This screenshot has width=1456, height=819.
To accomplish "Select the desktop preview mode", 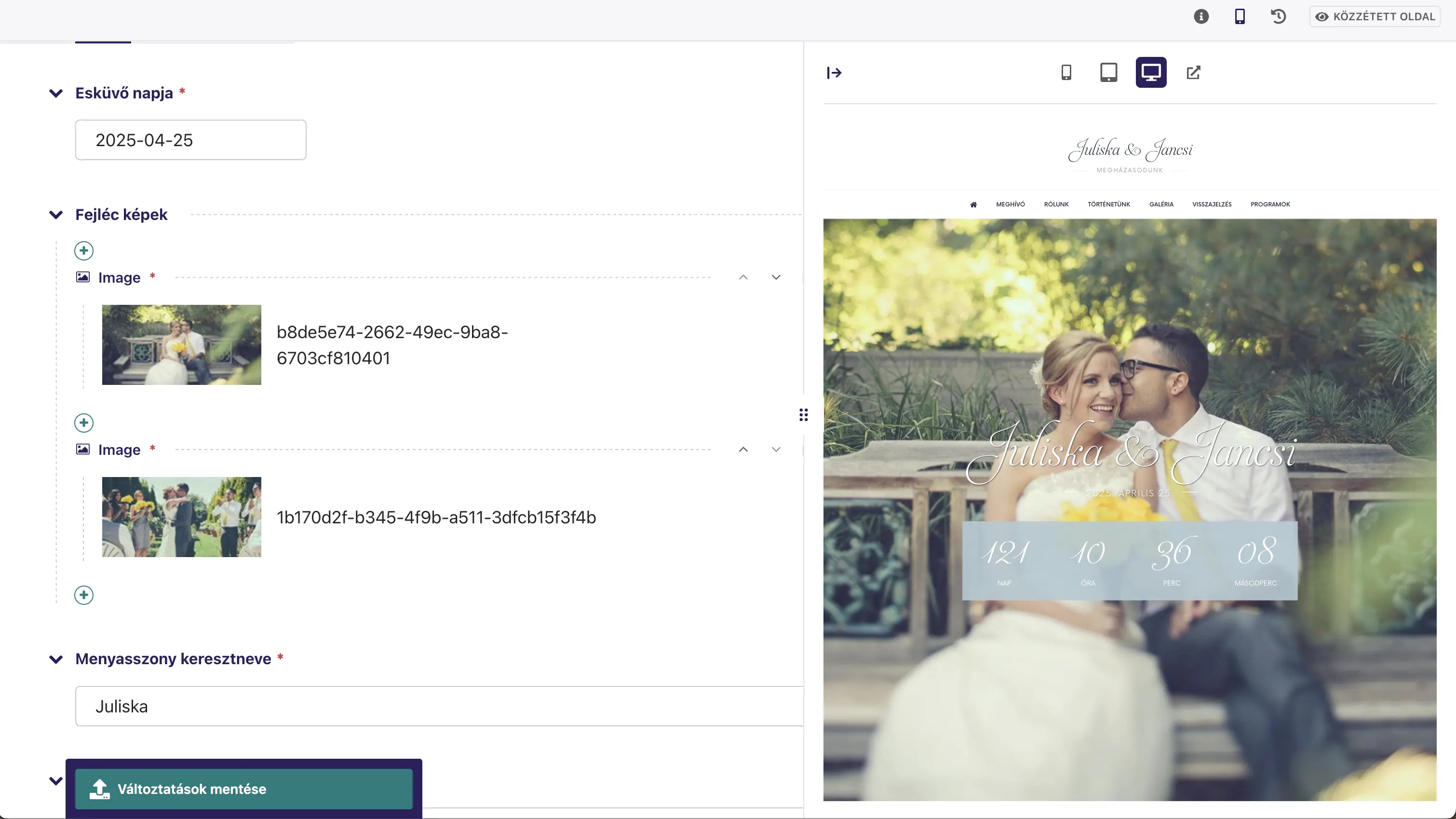I will pyautogui.click(x=1151, y=72).
